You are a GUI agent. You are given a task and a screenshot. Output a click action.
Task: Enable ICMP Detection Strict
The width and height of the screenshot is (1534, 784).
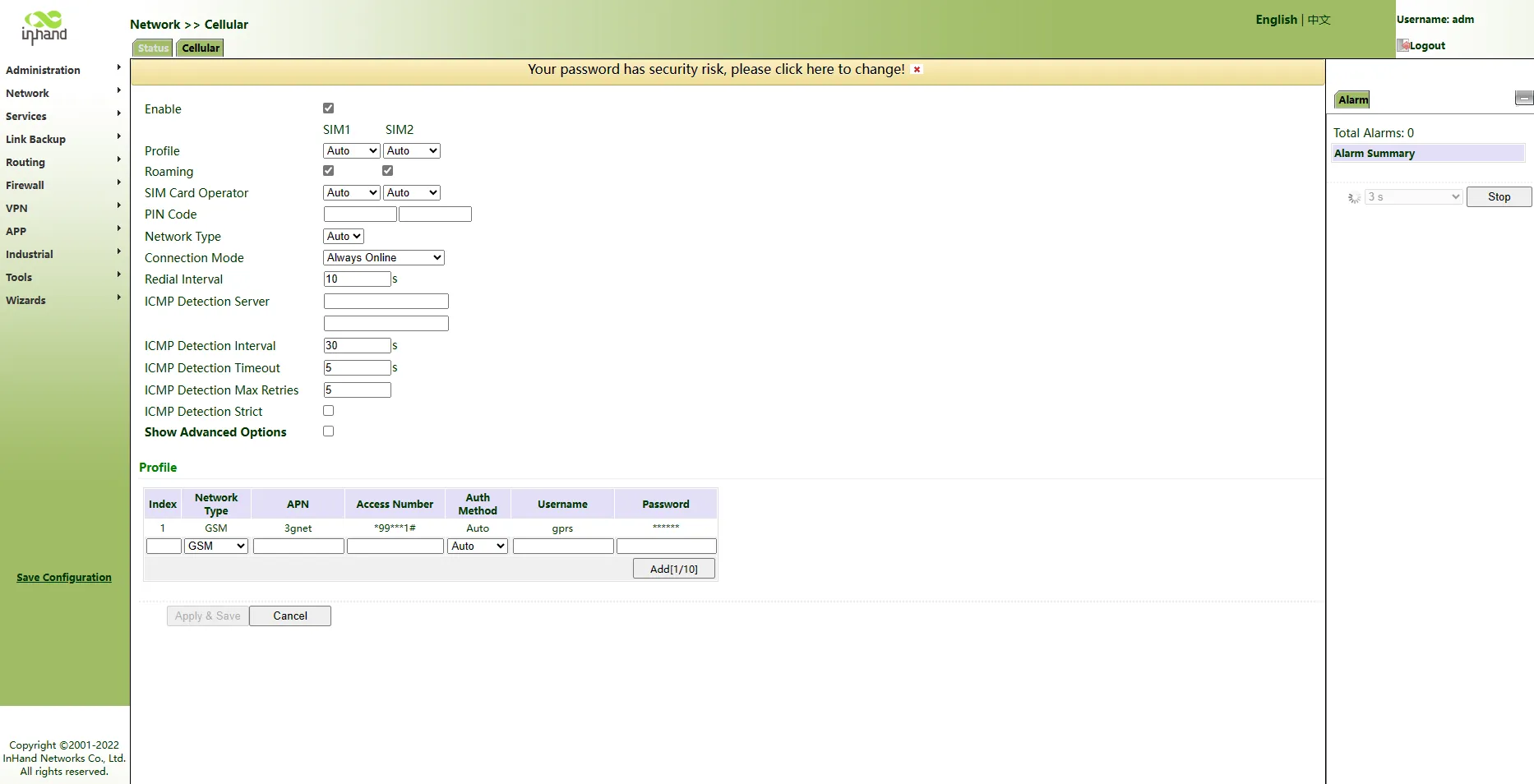[329, 410]
